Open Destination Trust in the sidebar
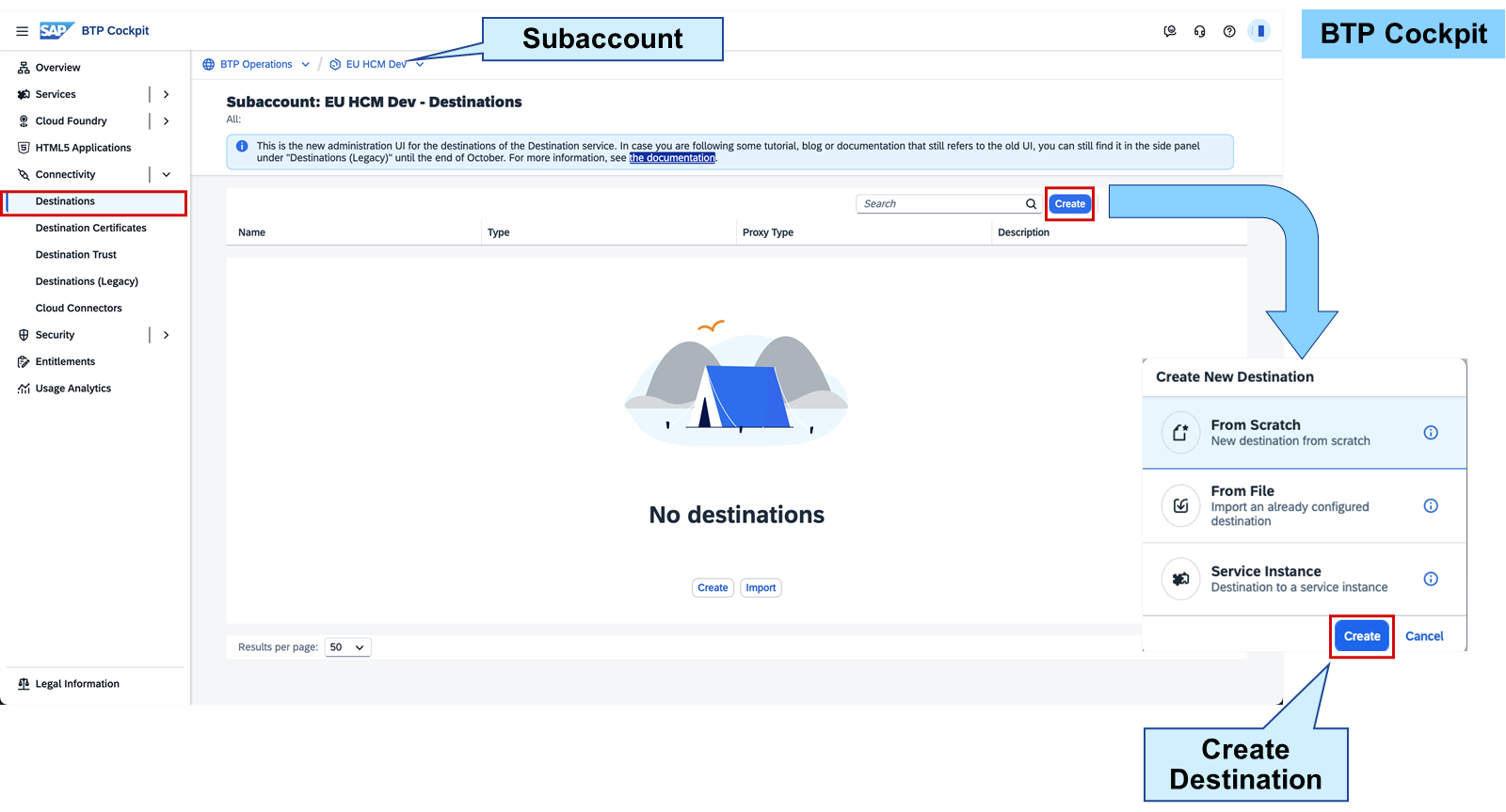The height and width of the screenshot is (812, 1506). coord(76,255)
